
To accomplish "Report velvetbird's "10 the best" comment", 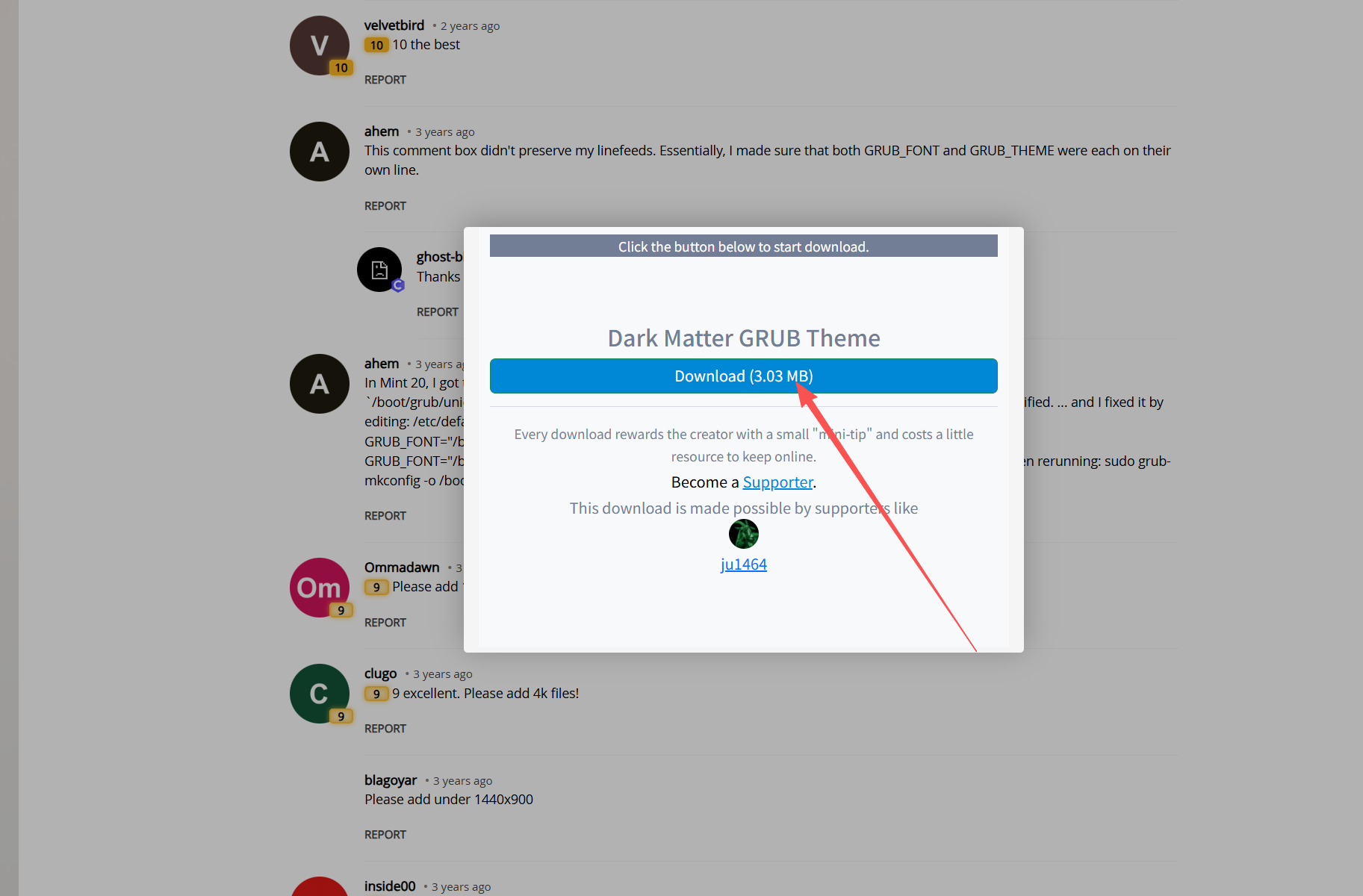I will tap(385, 80).
